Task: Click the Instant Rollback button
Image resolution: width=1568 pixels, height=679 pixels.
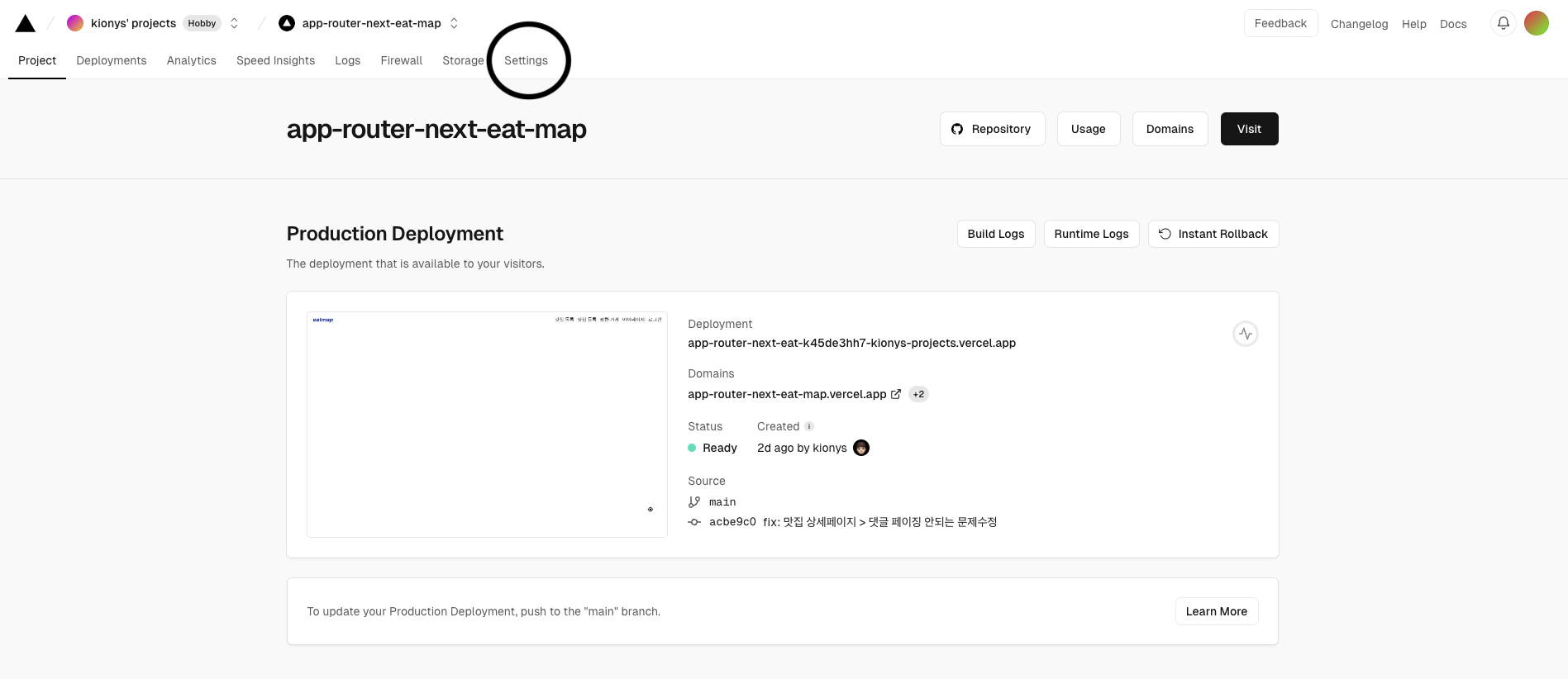Action: (1213, 234)
